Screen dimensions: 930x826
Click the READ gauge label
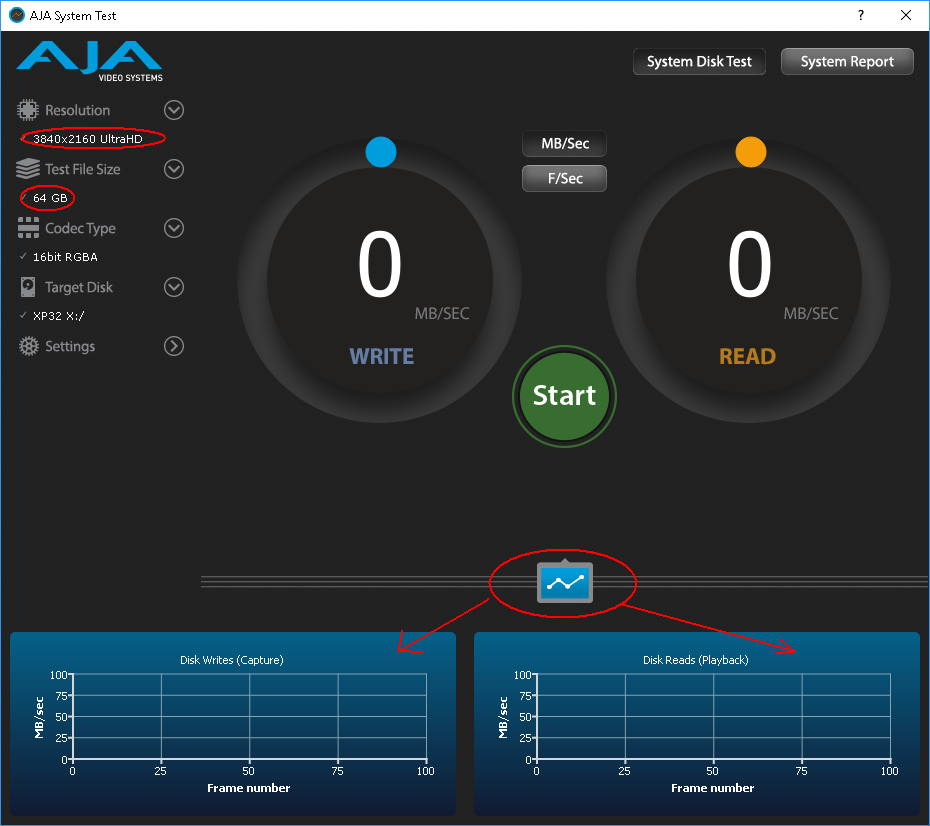[747, 356]
